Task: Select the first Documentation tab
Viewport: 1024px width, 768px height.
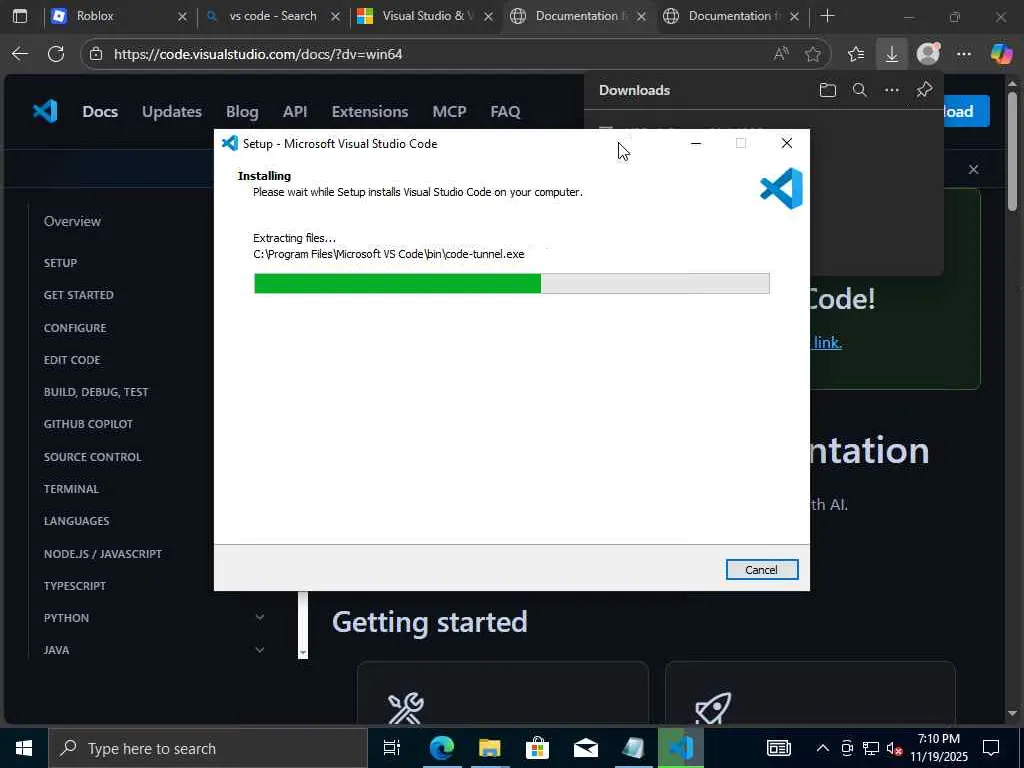Action: pyautogui.click(x=578, y=16)
